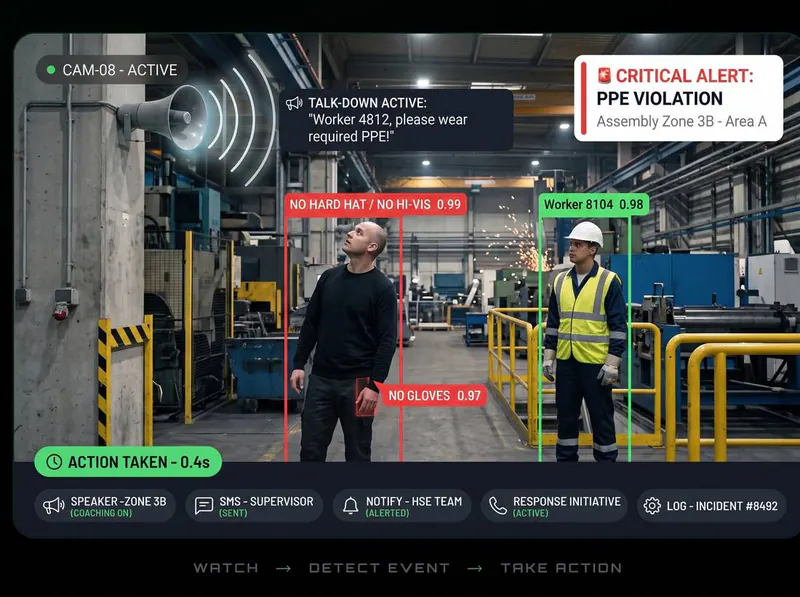Click the WATCH step label

(x=226, y=568)
